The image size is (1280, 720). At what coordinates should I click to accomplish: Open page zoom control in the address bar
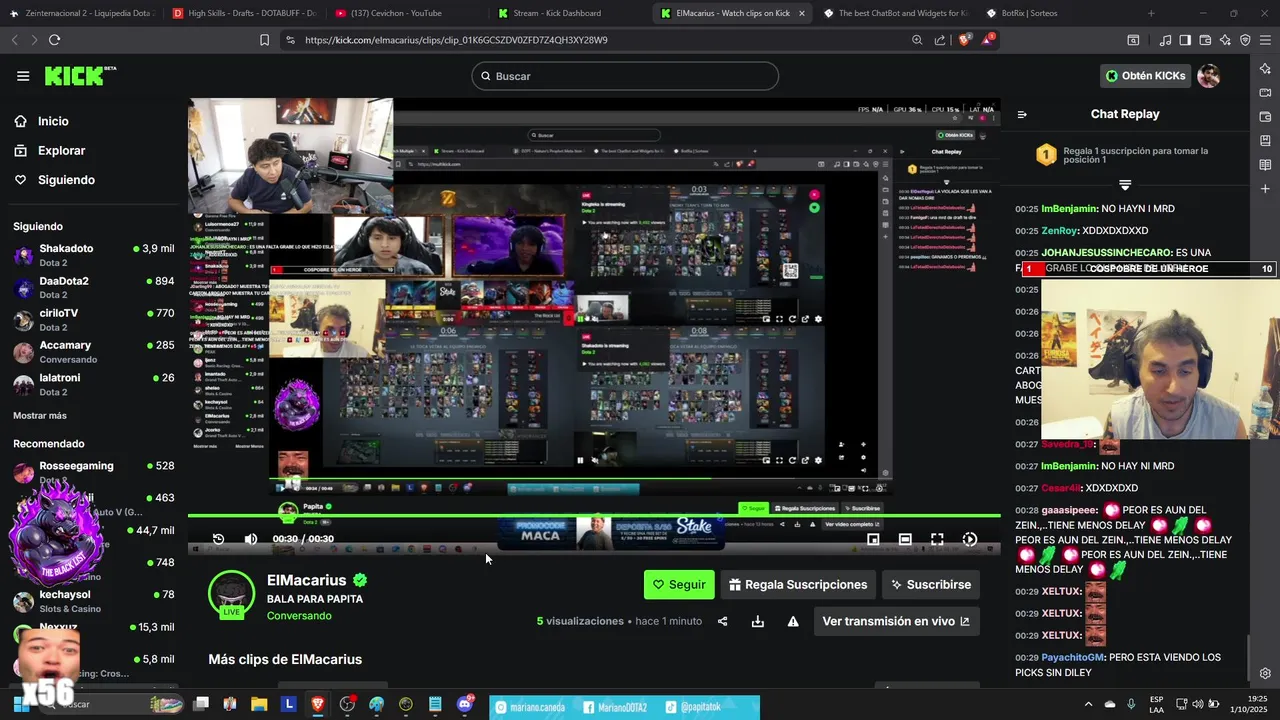click(x=917, y=40)
